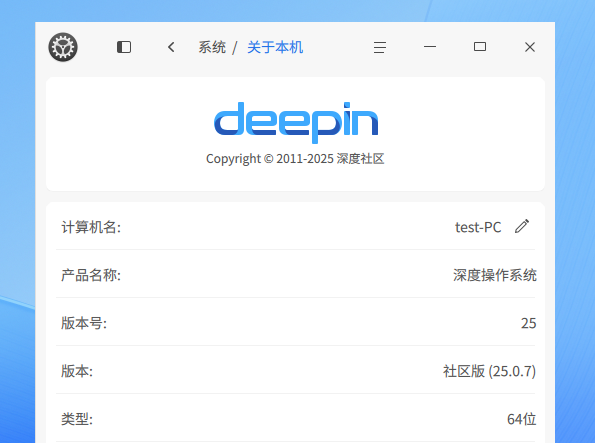Click the 版本号 label
Image resolution: width=595 pixels, height=443 pixels.
pos(84,323)
